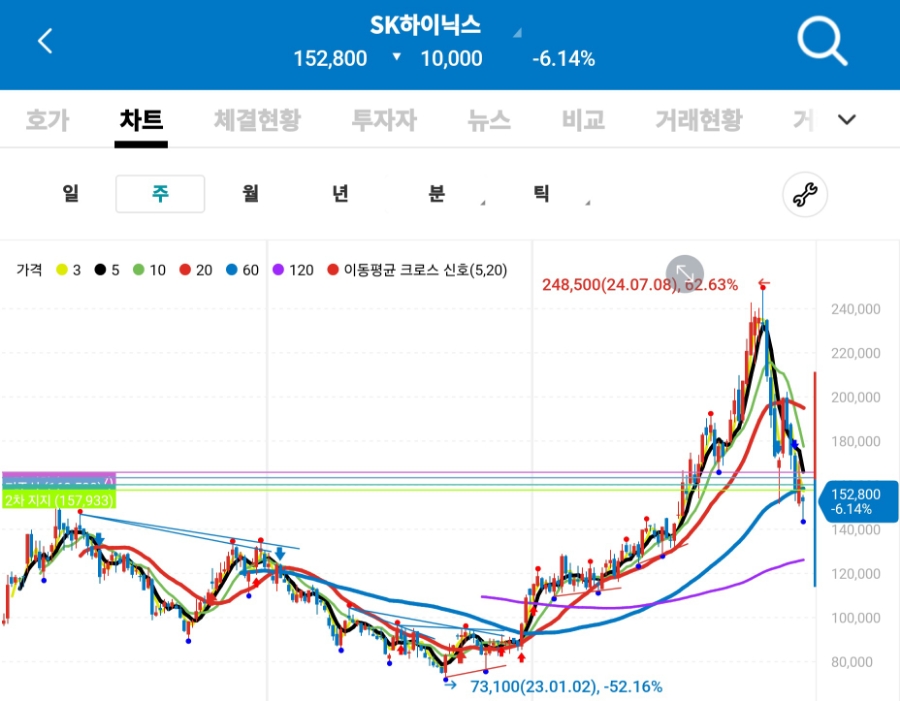The image size is (900, 701).
Task: Tap the header price 152,800
Action: (x=330, y=59)
